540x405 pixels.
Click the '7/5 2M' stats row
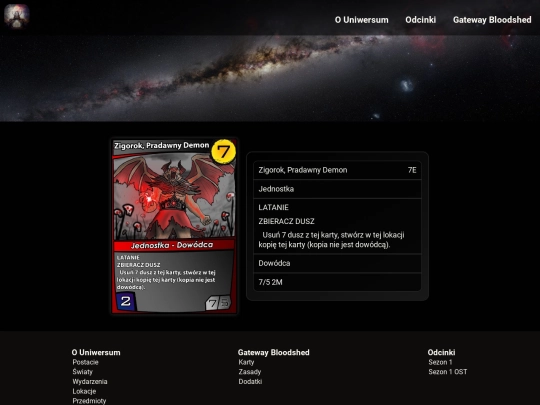pyautogui.click(x=337, y=282)
